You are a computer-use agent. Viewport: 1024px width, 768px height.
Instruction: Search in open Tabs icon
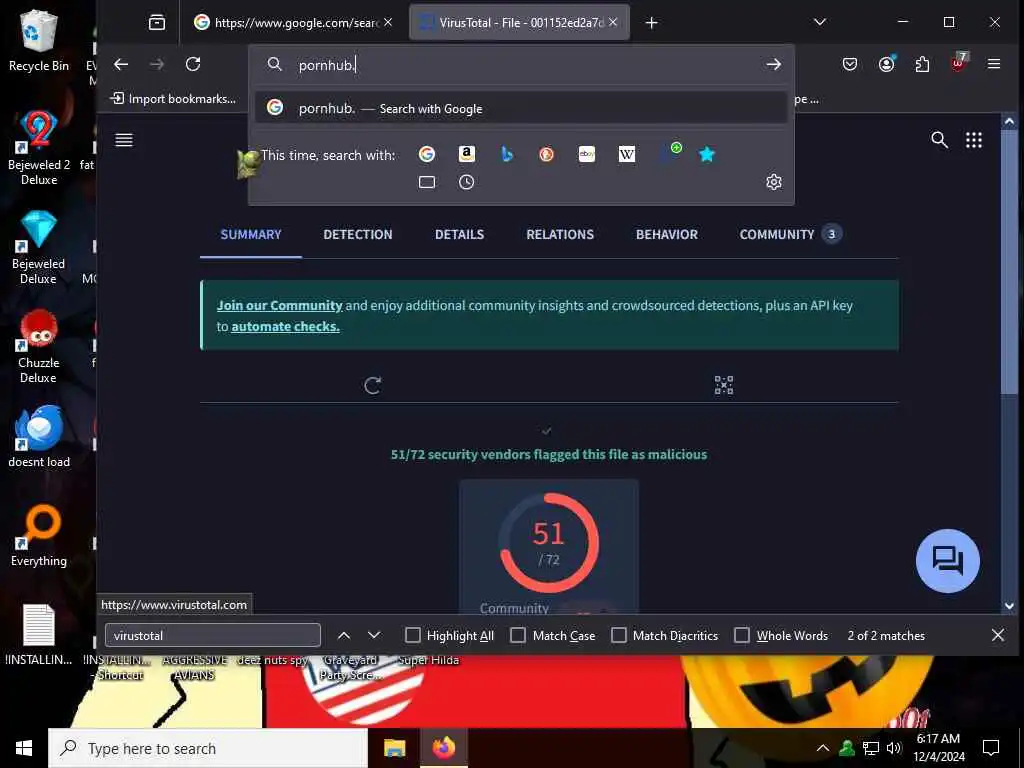(x=426, y=182)
